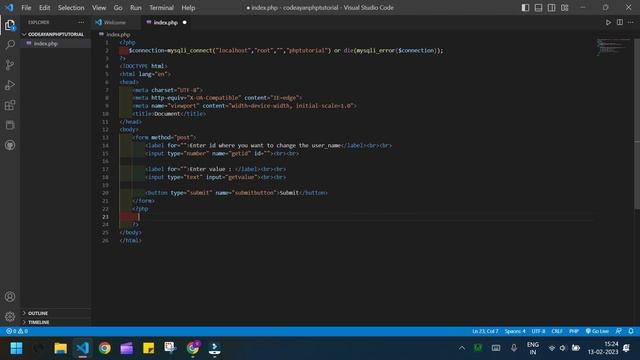The width and height of the screenshot is (640, 360).
Task: Click the VS Code logo in title bar
Action: click(x=9, y=8)
